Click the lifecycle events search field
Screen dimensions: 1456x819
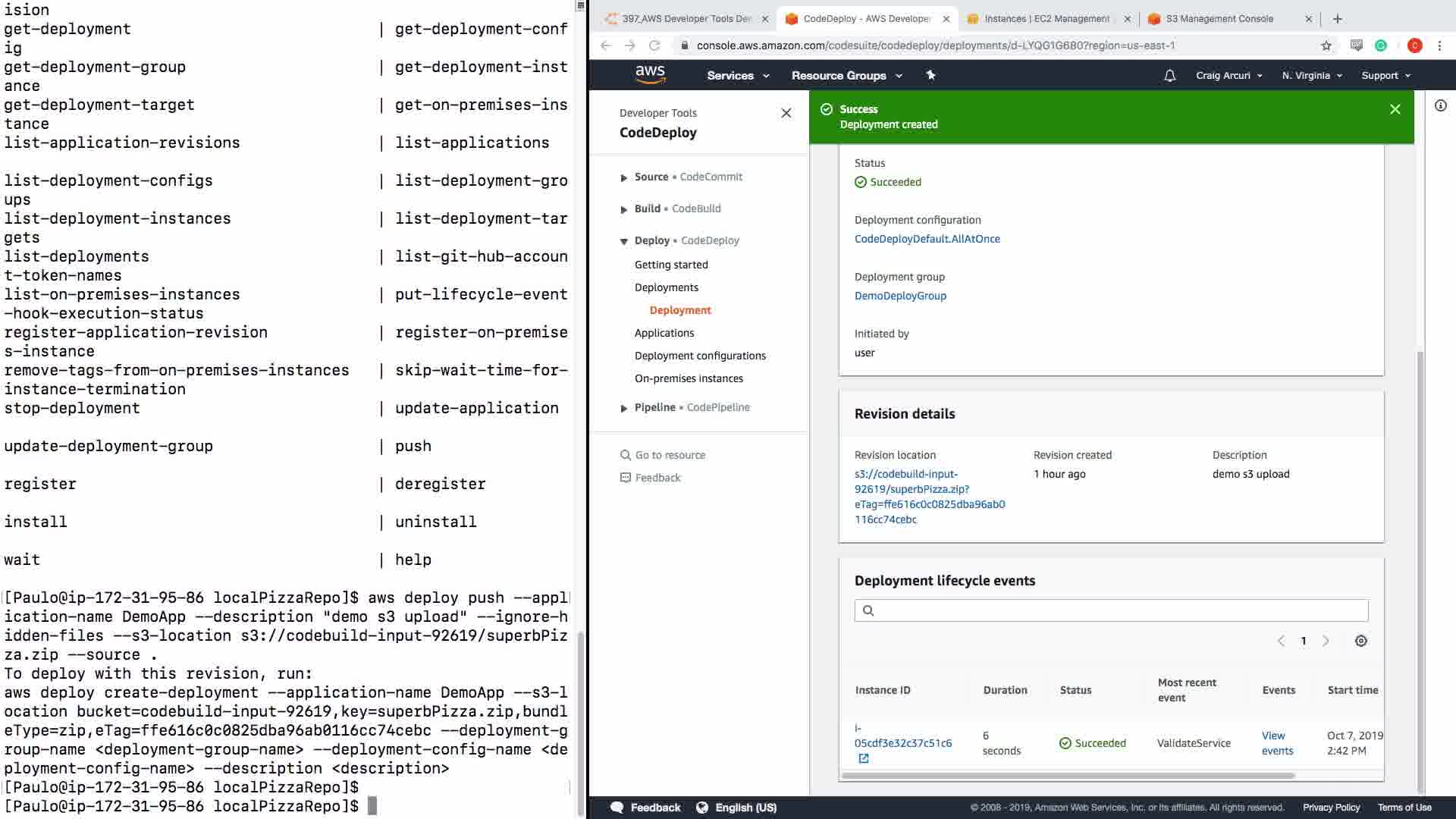(1111, 610)
